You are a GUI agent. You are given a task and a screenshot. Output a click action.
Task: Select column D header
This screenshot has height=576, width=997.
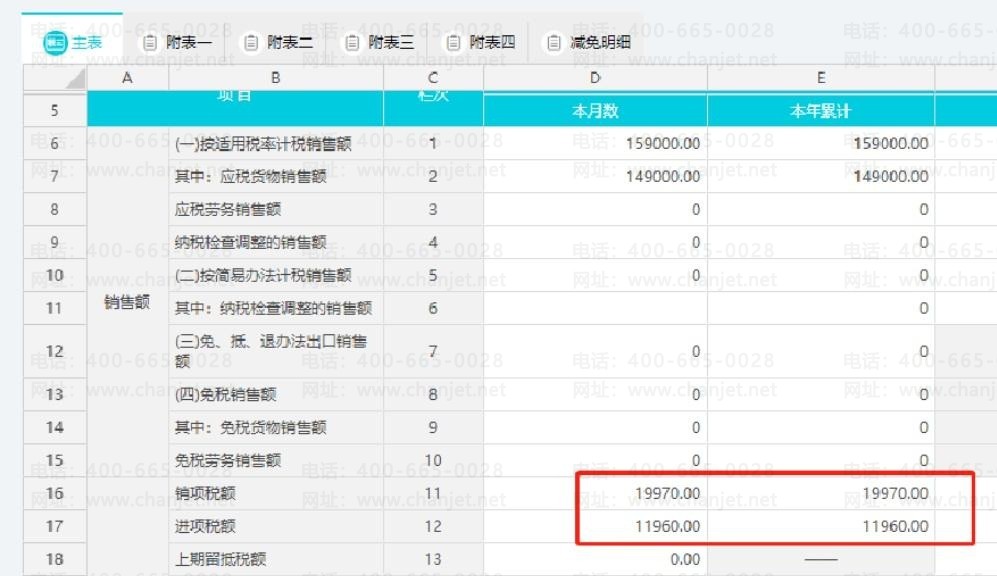point(595,78)
